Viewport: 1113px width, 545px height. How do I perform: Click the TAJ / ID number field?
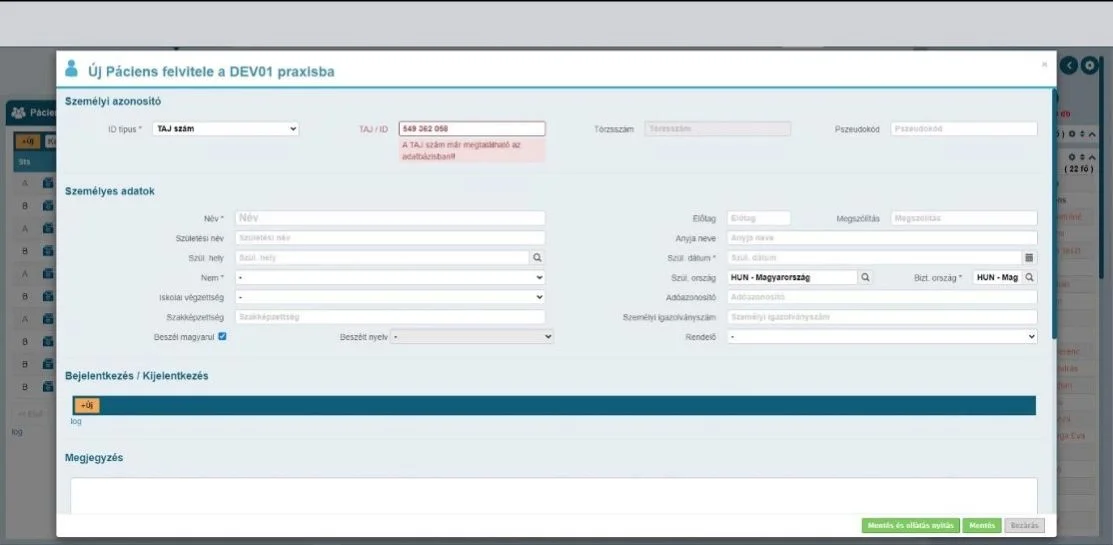(x=472, y=129)
